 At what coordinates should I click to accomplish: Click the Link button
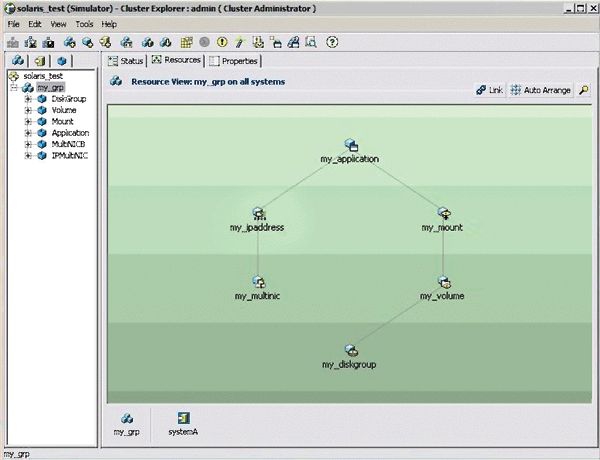490,90
